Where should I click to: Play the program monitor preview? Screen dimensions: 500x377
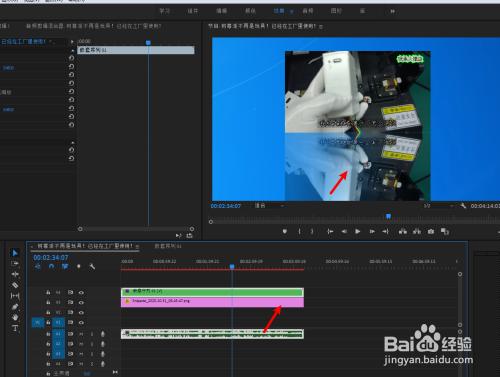click(357, 231)
